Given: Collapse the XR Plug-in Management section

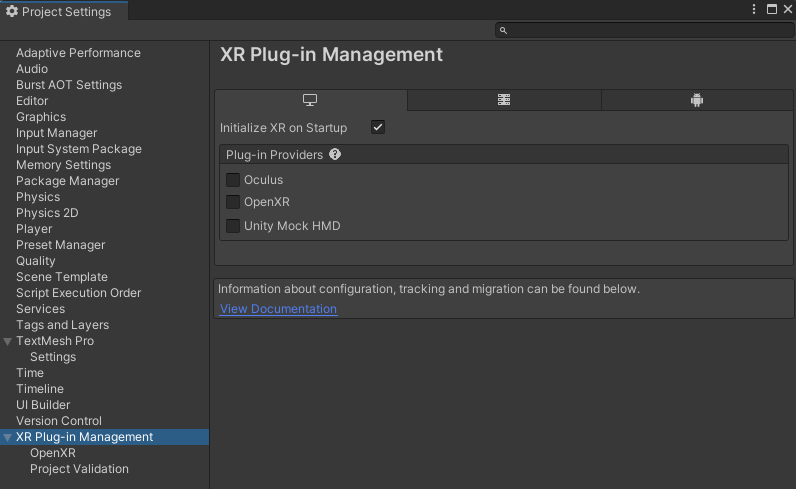Looking at the screenshot, I should point(8,437).
